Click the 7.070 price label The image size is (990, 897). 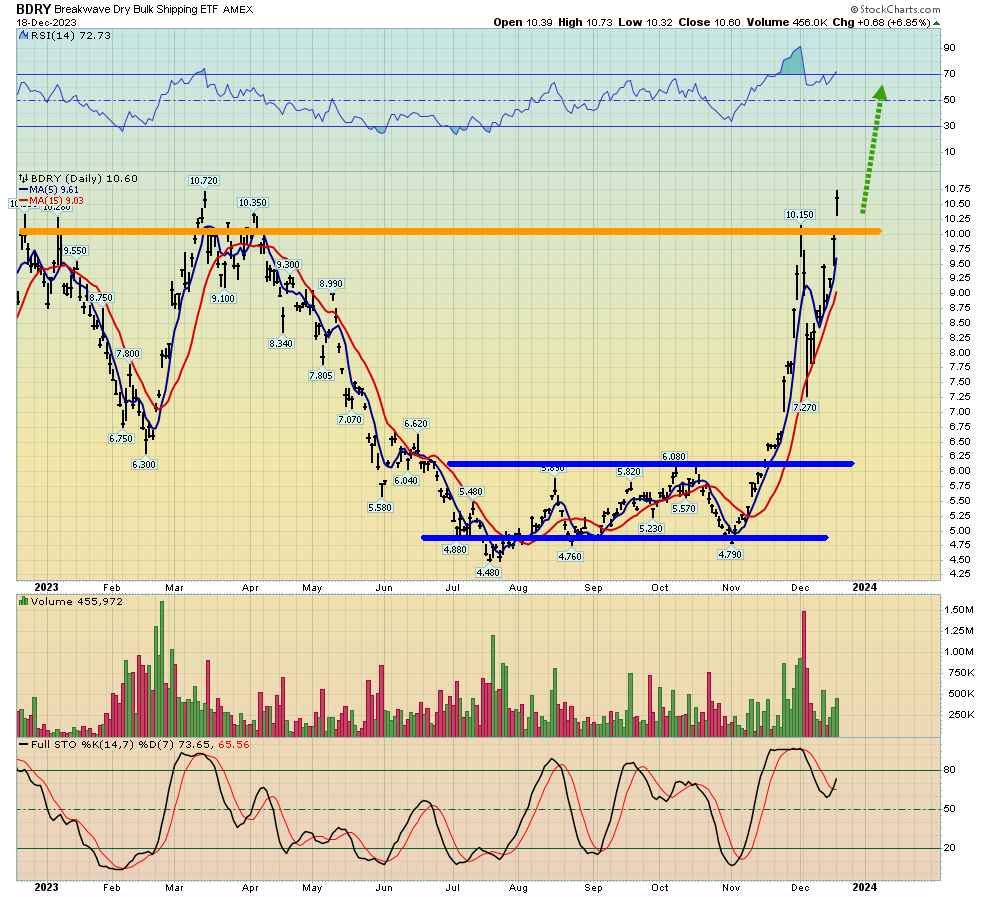click(350, 420)
